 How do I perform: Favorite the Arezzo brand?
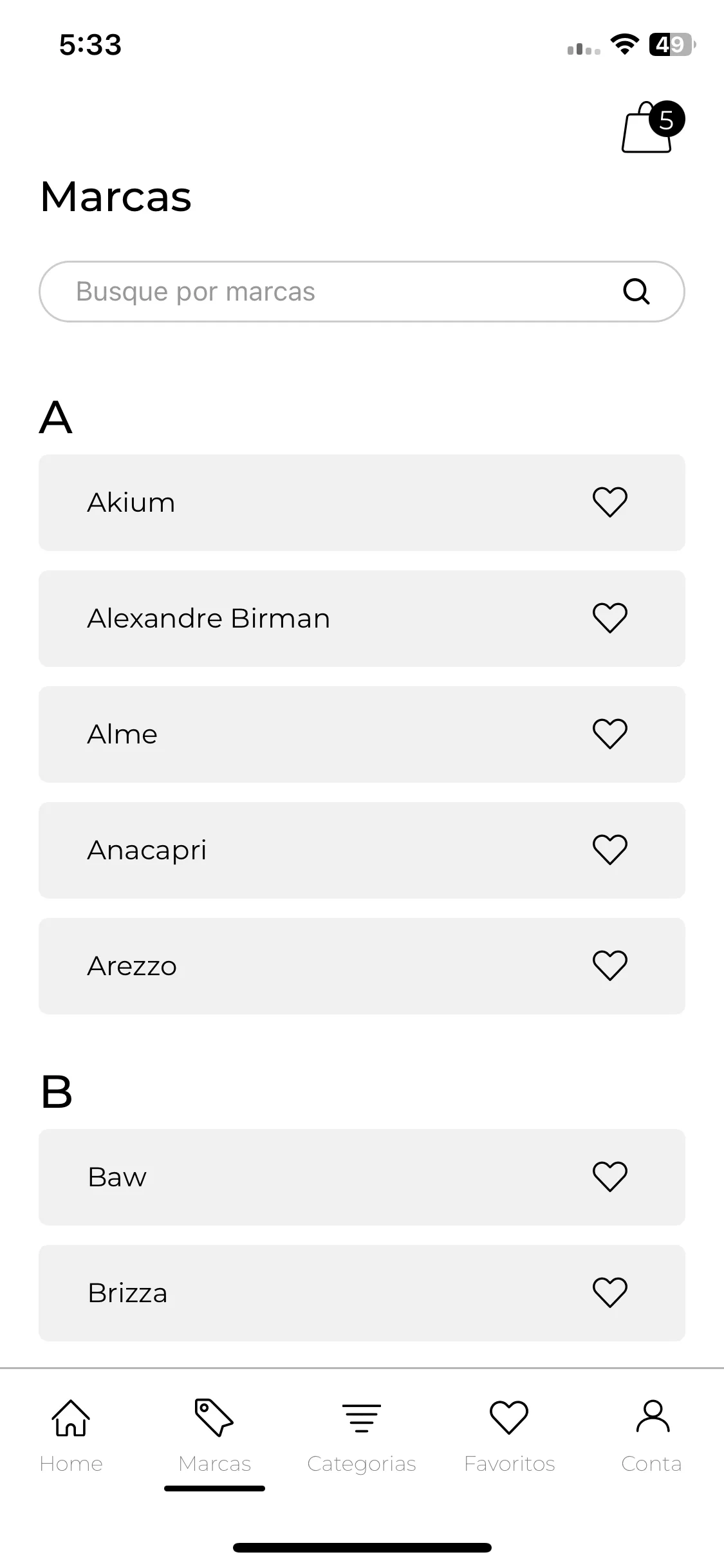point(609,966)
